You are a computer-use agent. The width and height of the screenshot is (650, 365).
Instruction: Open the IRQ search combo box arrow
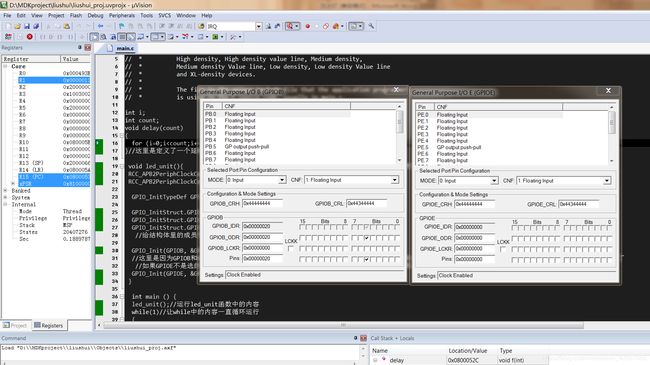click(259, 26)
